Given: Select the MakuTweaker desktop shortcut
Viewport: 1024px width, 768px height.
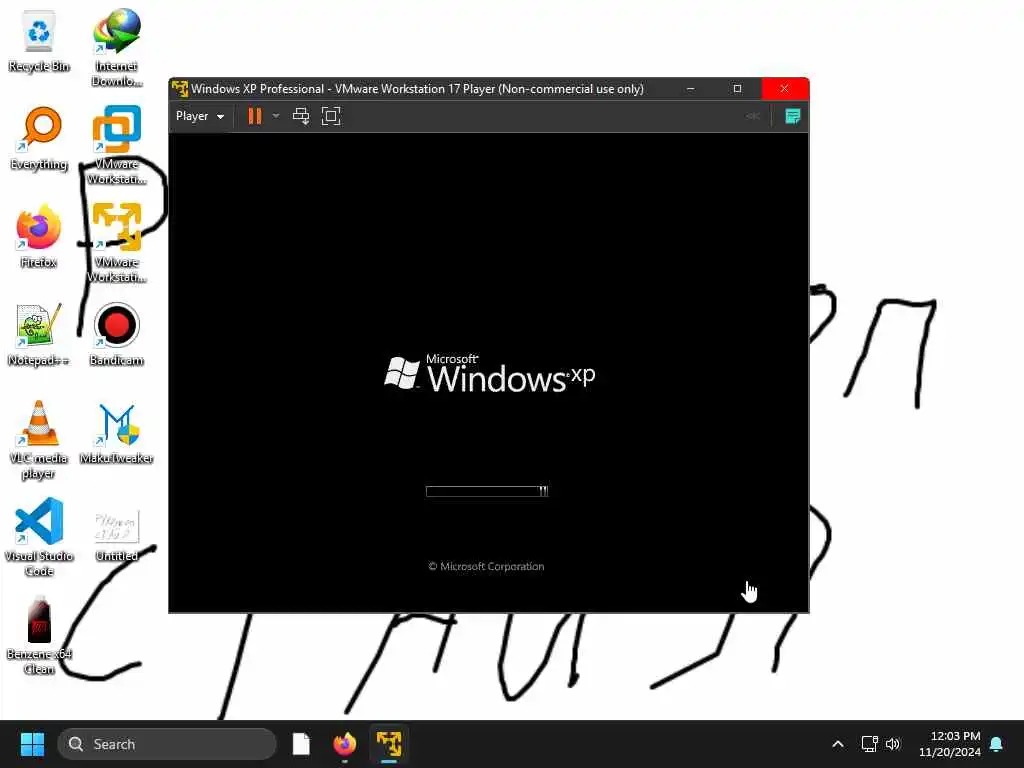Looking at the screenshot, I should click(116, 432).
